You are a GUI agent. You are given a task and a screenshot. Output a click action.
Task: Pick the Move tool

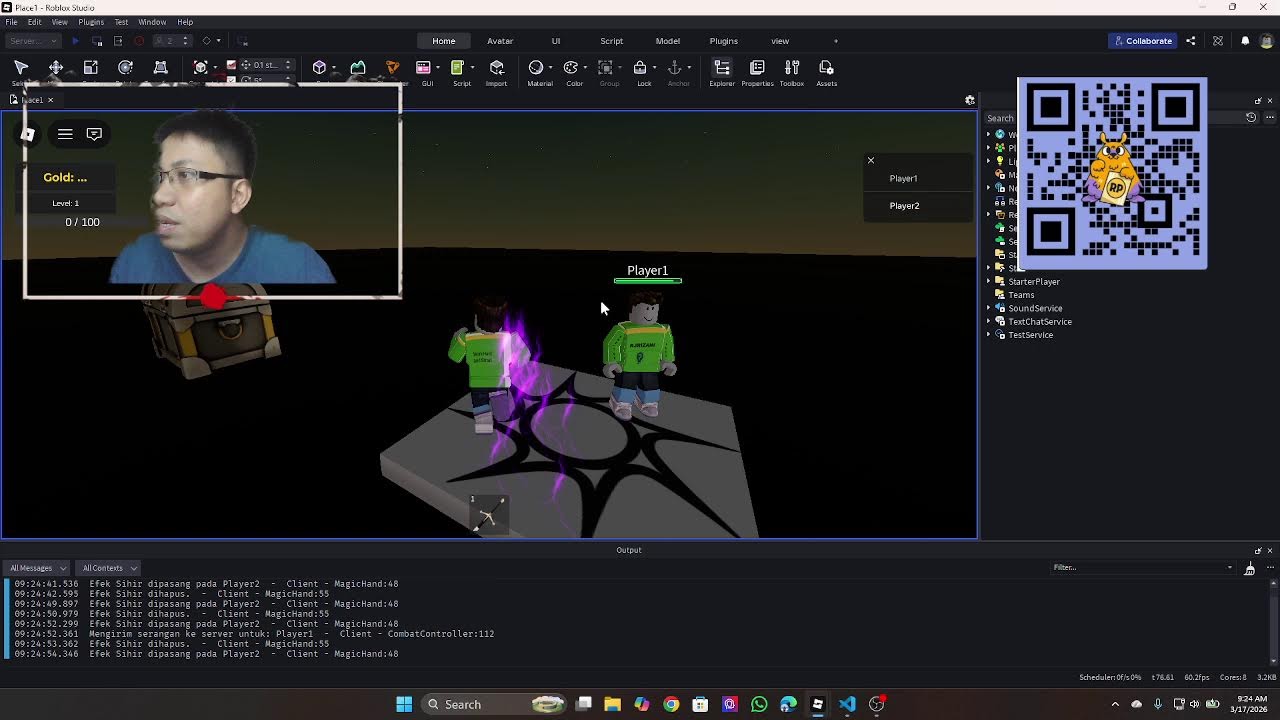click(56, 67)
